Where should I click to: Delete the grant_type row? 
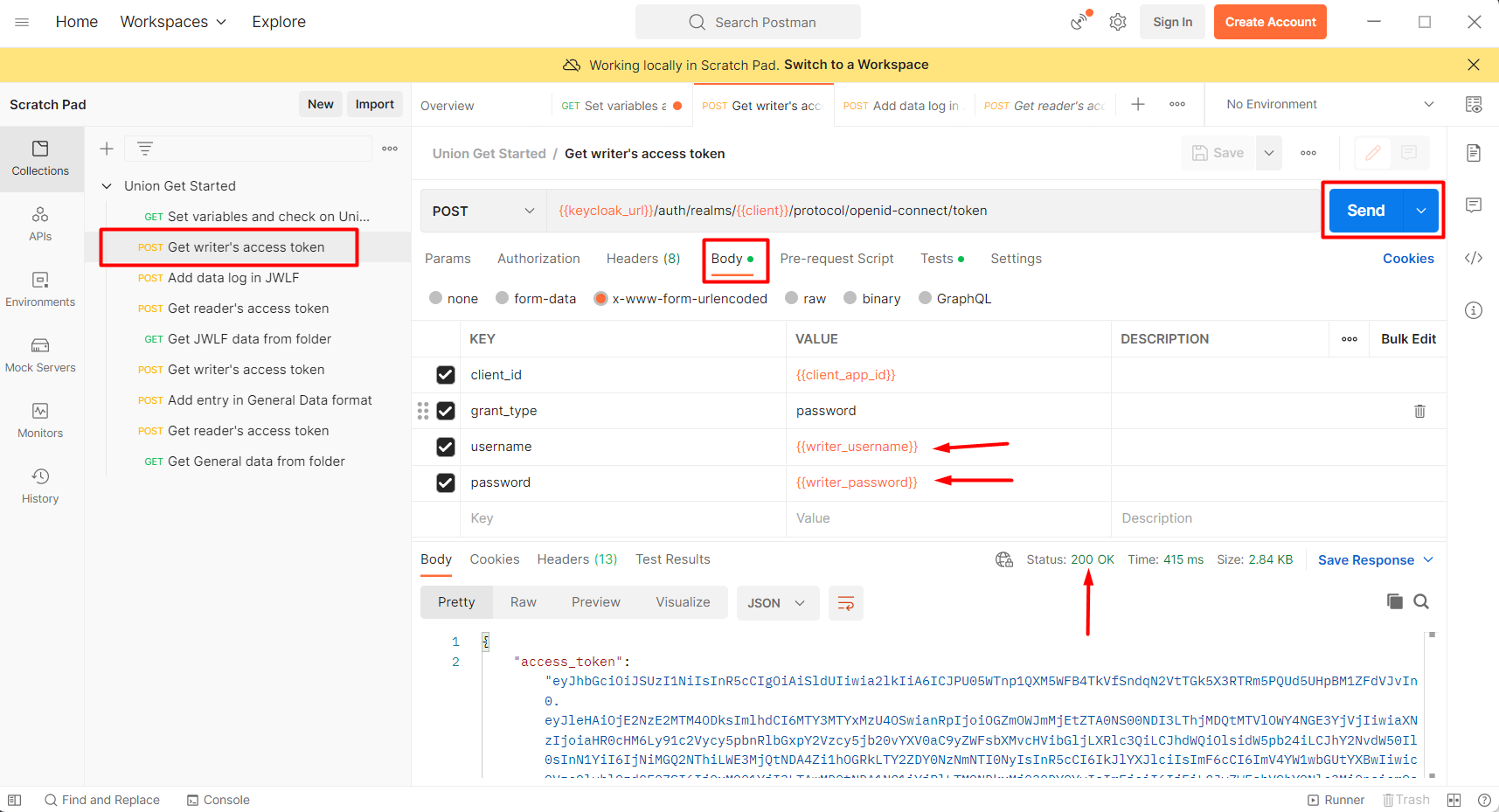tap(1419, 411)
